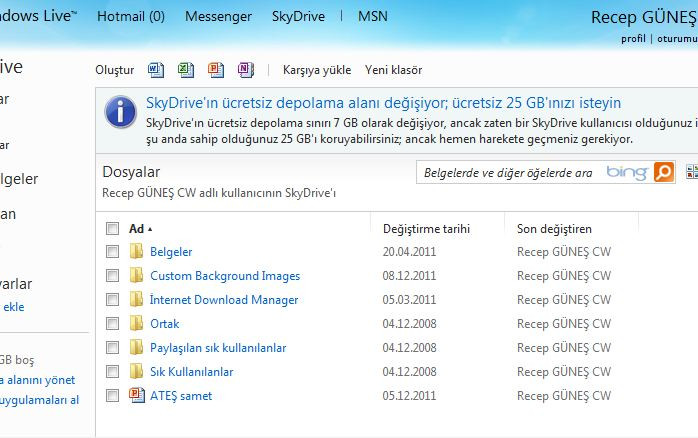Click the Dosyalar heading
Viewport: 698px width, 438px height.
click(x=131, y=172)
